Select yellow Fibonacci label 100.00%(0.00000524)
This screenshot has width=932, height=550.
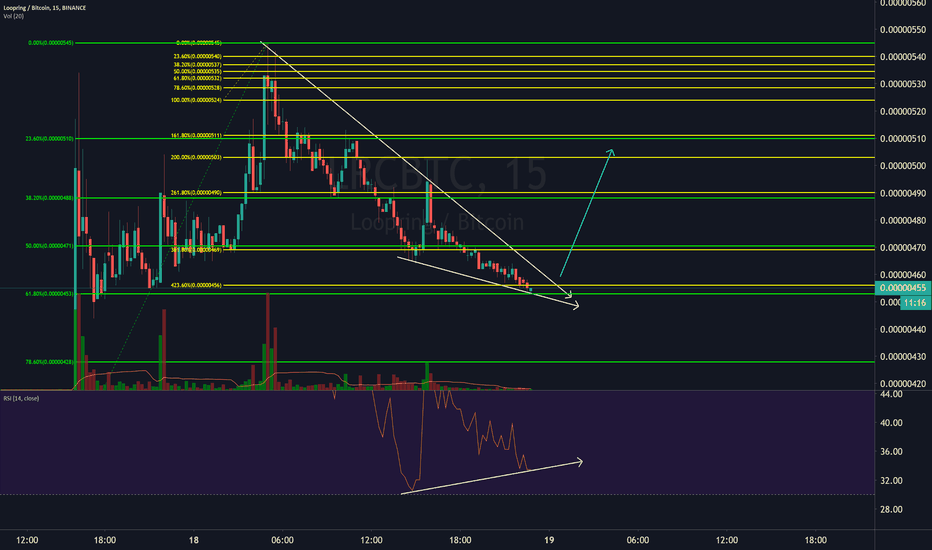point(197,100)
